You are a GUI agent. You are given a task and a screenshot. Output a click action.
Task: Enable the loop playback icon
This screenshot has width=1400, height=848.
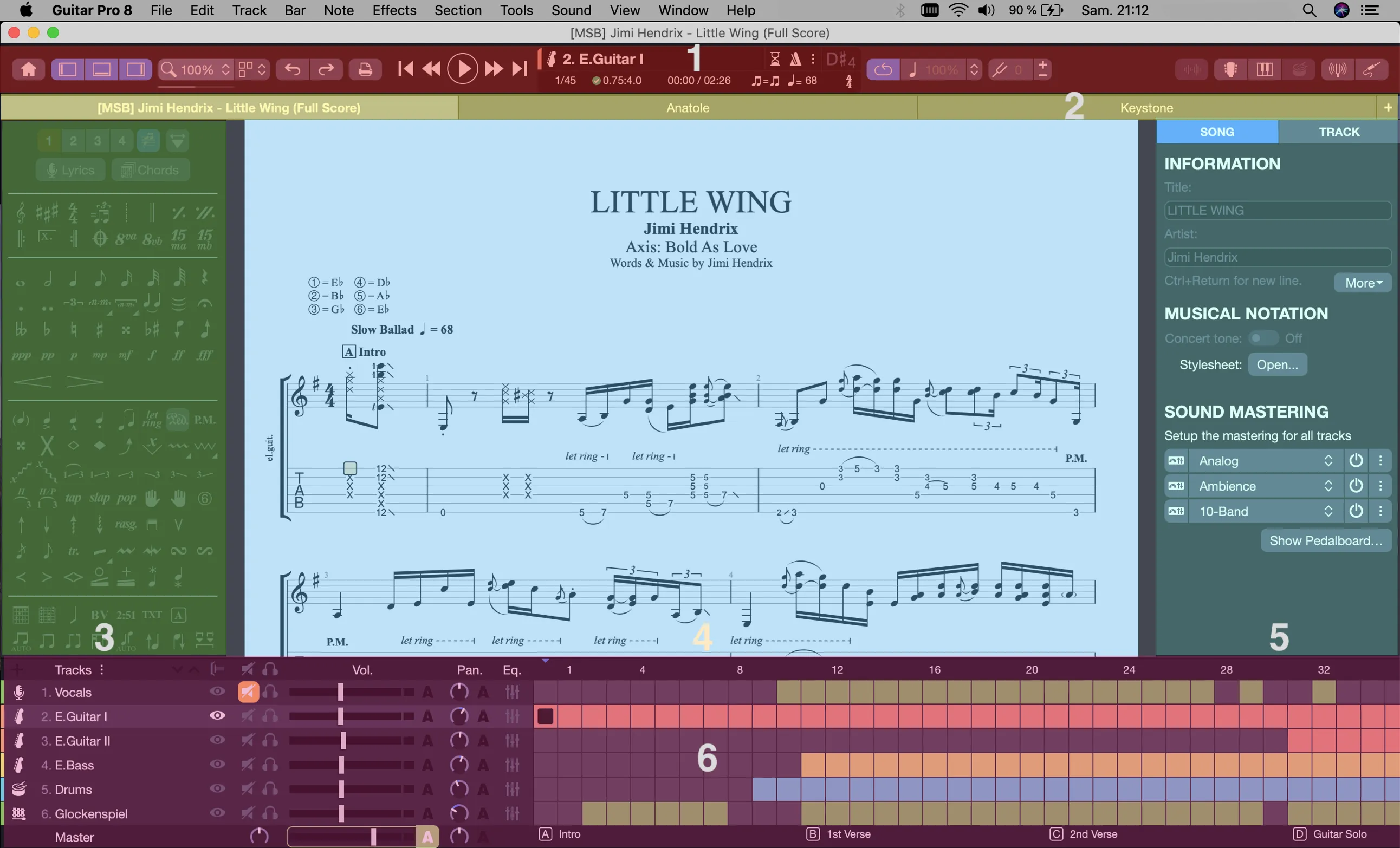click(x=883, y=69)
